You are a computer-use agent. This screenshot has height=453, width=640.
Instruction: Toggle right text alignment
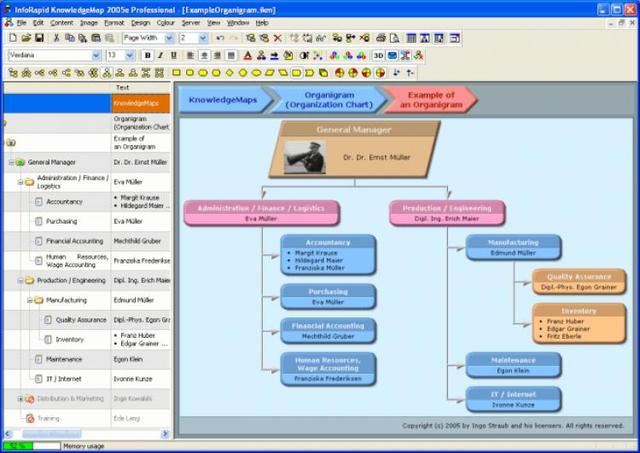(x=218, y=56)
